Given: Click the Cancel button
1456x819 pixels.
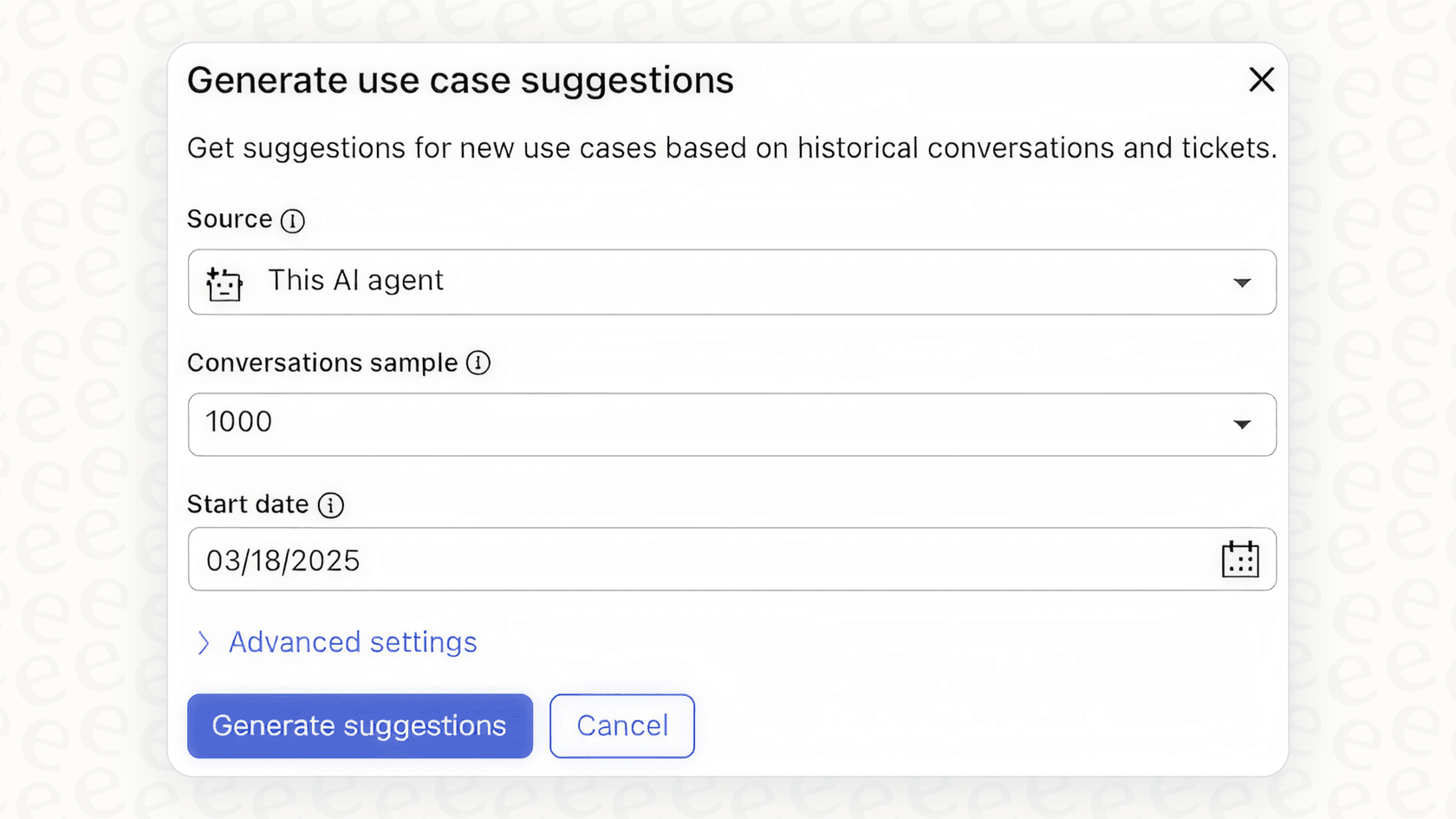Looking at the screenshot, I should pos(621,726).
